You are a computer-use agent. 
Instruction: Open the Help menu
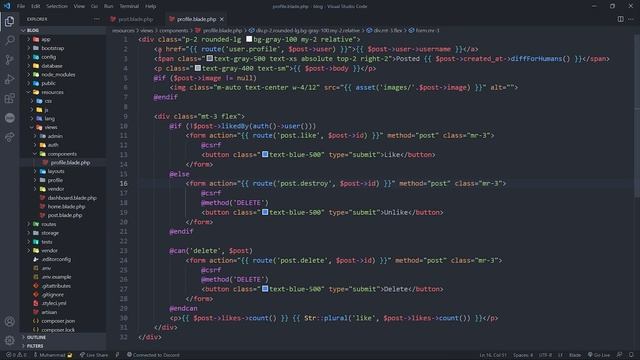[x=151, y=6]
